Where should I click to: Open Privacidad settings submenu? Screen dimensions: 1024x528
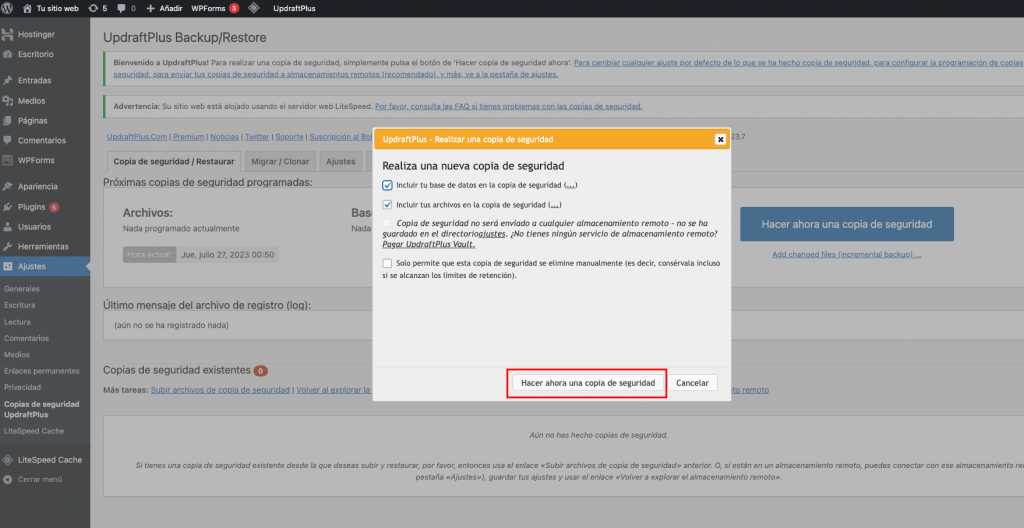(22, 388)
